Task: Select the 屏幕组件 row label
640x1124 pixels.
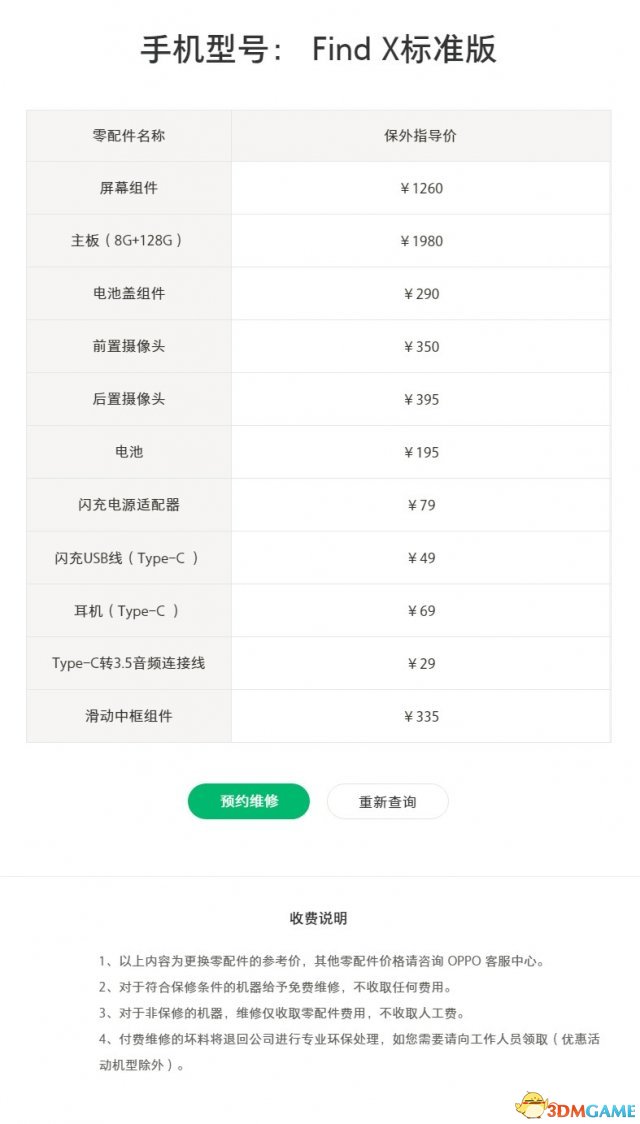Action: [129, 189]
